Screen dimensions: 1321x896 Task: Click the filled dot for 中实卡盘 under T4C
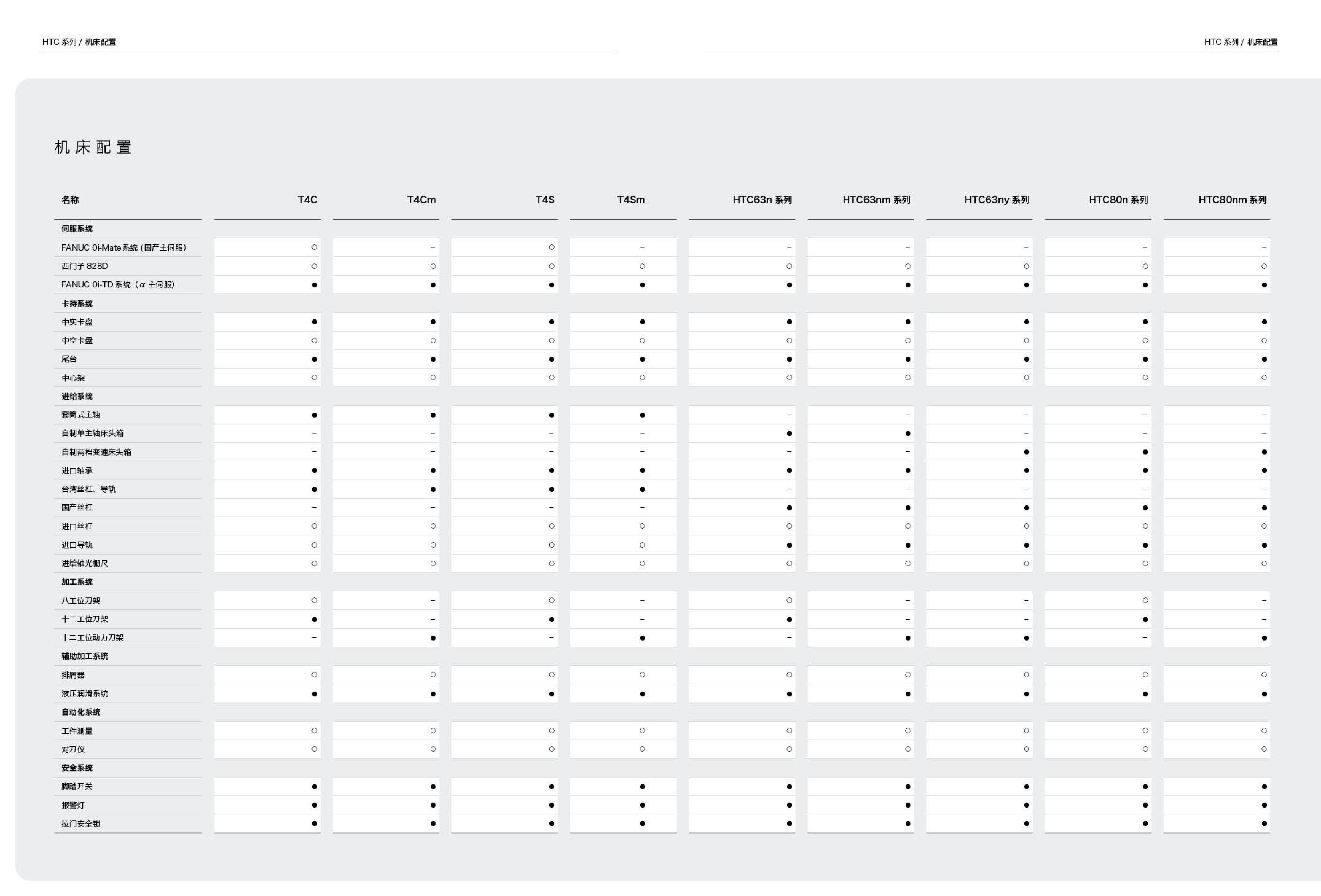click(314, 321)
